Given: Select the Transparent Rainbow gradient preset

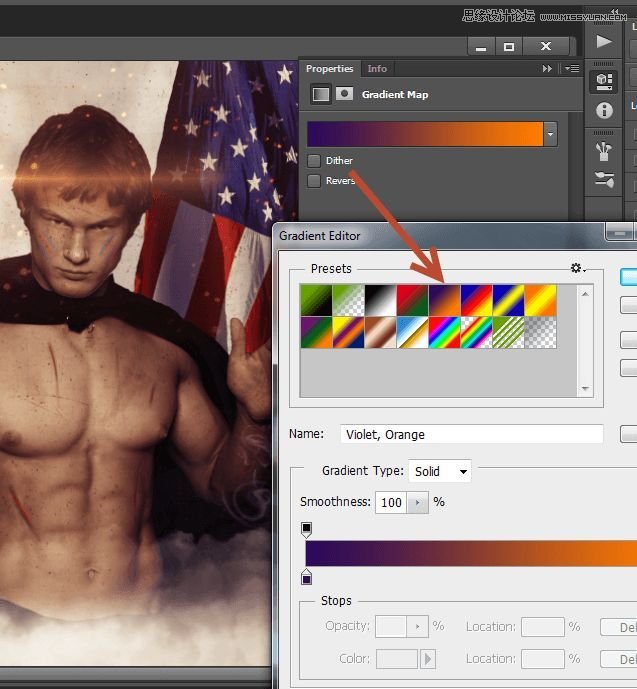Looking at the screenshot, I should coord(477,333).
